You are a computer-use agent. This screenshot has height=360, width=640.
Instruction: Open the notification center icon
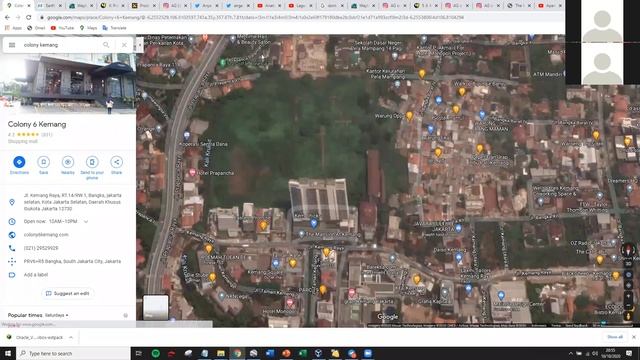tap(629, 353)
